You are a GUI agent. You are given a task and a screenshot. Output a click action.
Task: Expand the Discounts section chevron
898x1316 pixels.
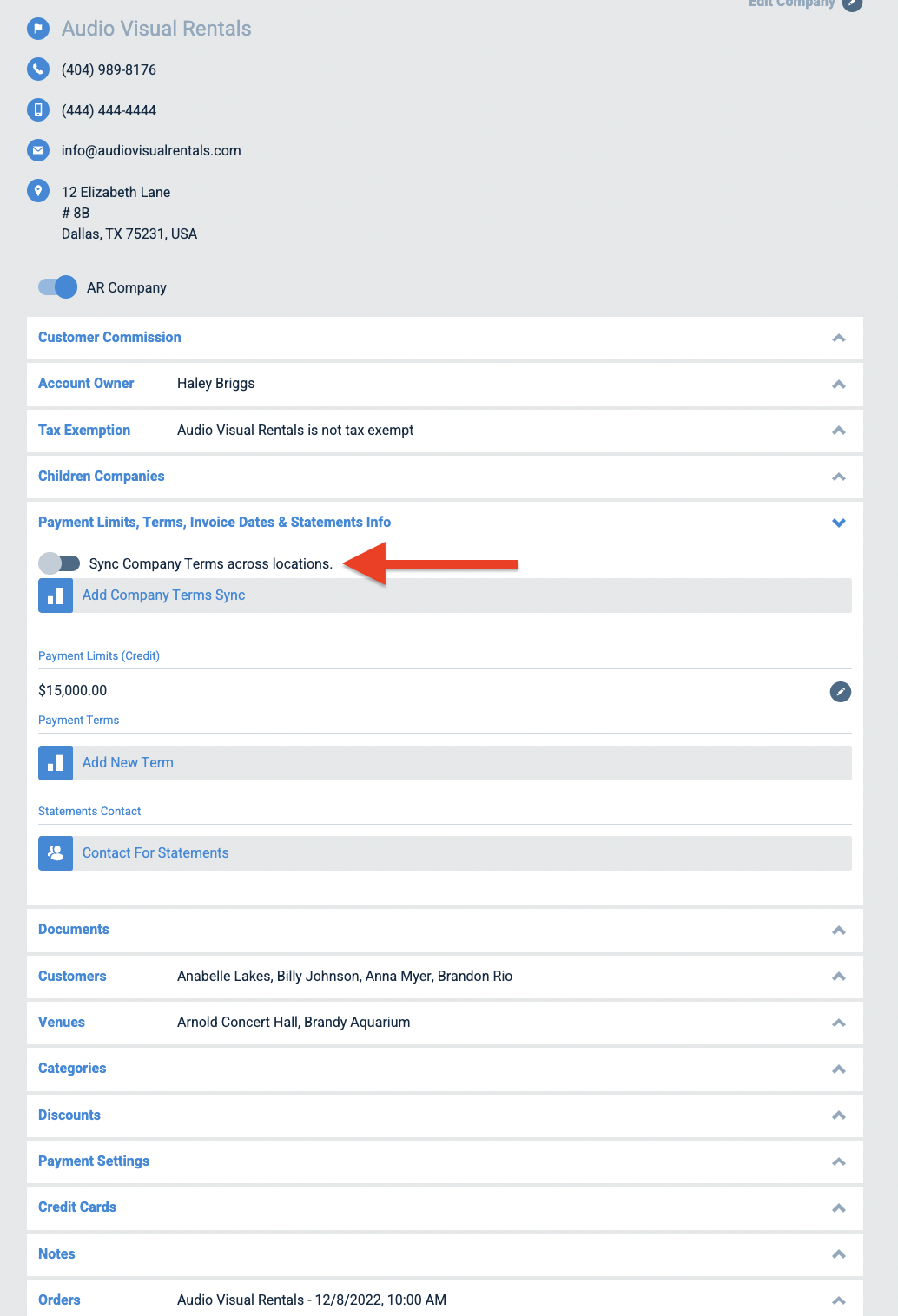pyautogui.click(x=839, y=1115)
